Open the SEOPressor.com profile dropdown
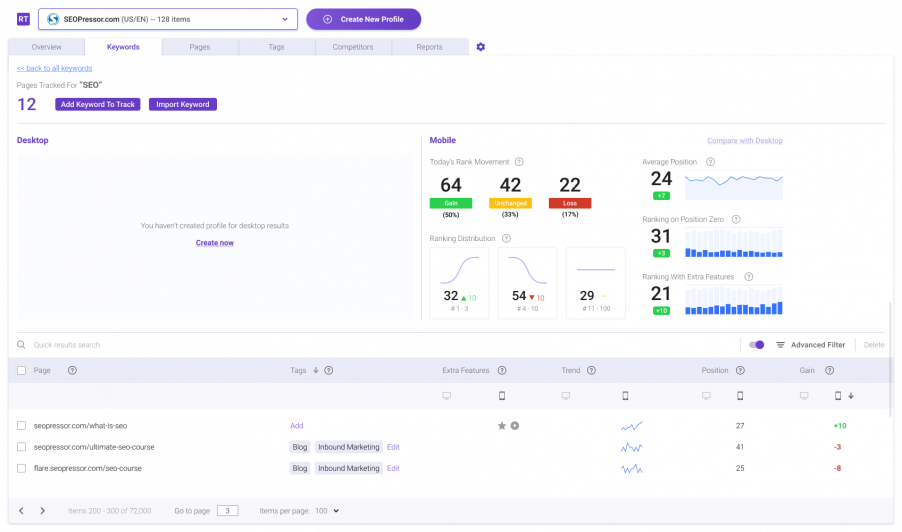Viewport: 902px width, 532px height. click(168, 19)
